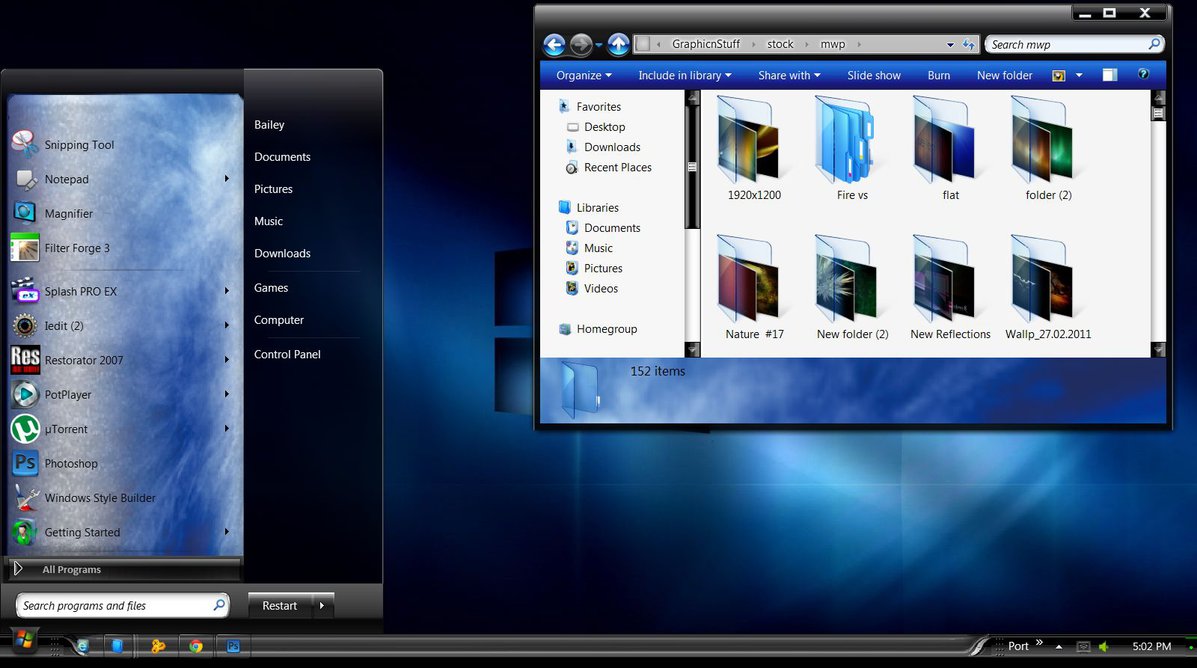Open Control Panel from Start menu
This screenshot has width=1197, height=668.
(287, 354)
